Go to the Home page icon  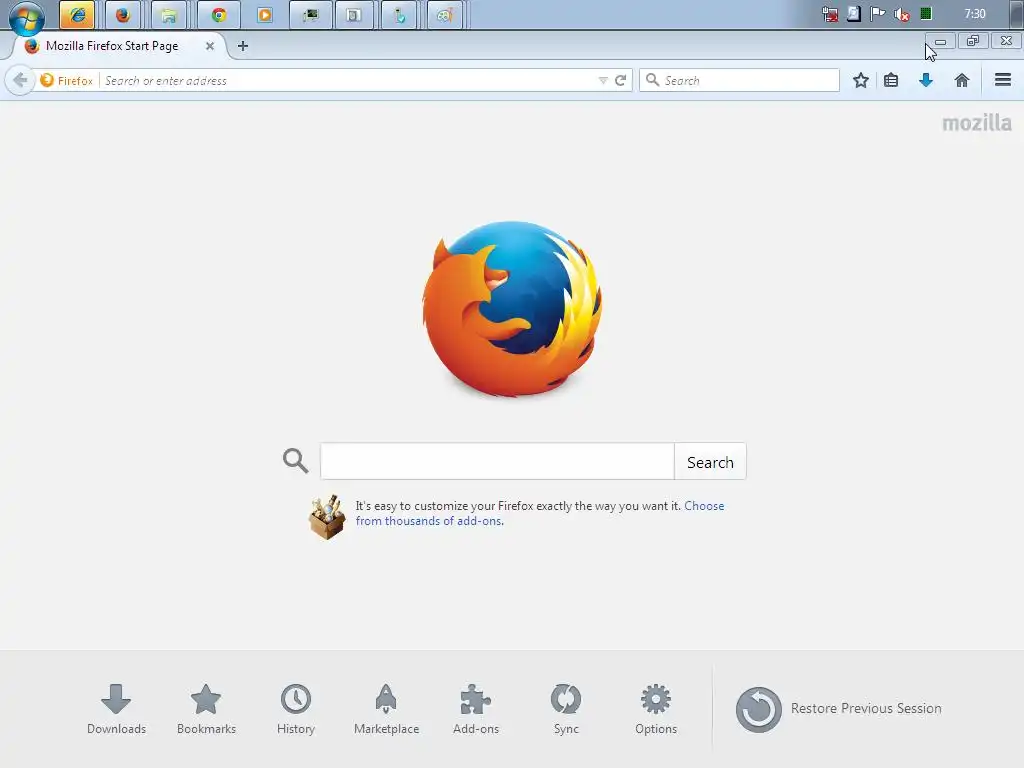(x=961, y=80)
